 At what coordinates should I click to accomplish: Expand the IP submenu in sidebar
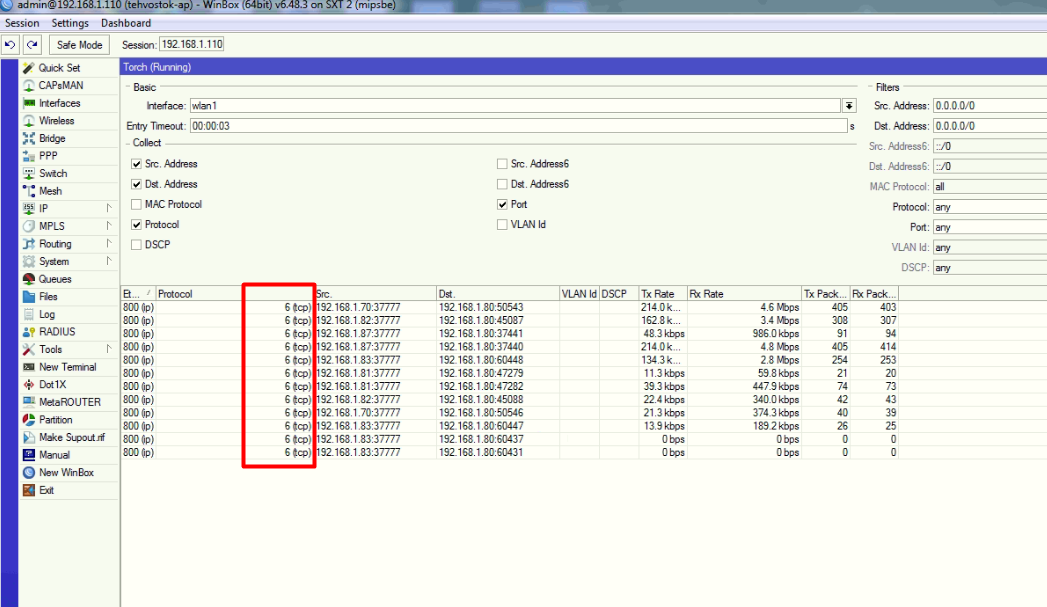tap(29, 209)
